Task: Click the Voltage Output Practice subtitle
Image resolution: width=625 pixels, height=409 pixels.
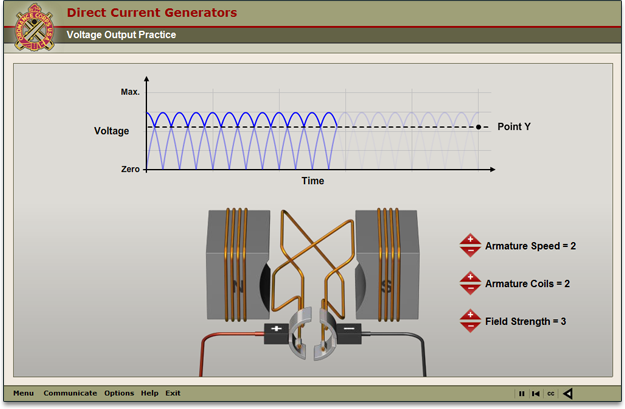Action: point(121,35)
